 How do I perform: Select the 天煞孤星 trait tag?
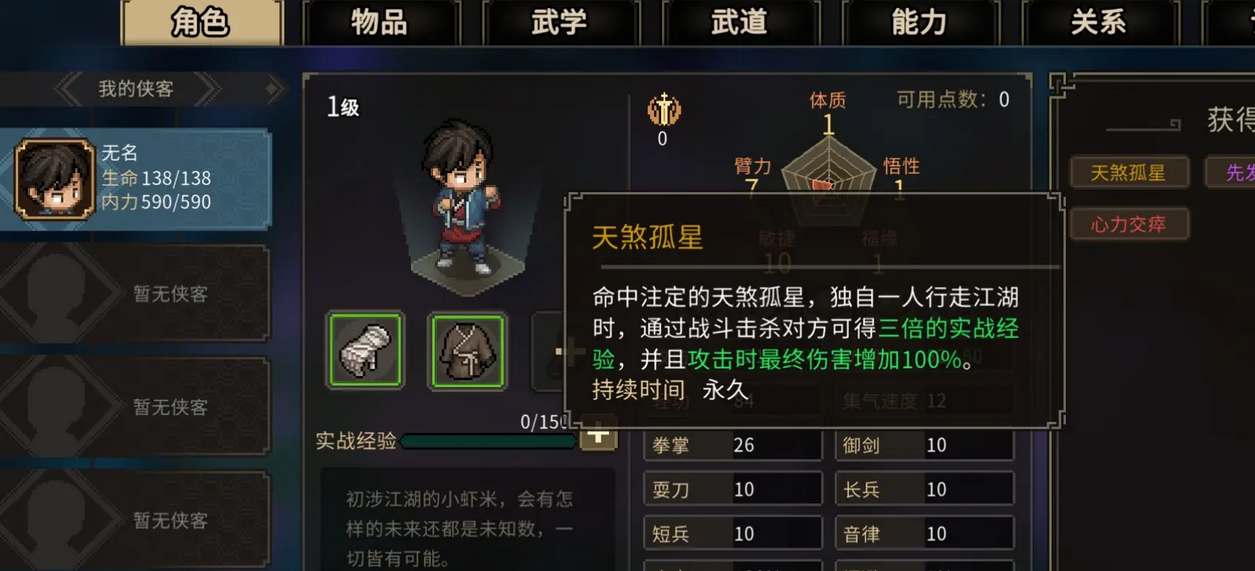[x=1129, y=172]
